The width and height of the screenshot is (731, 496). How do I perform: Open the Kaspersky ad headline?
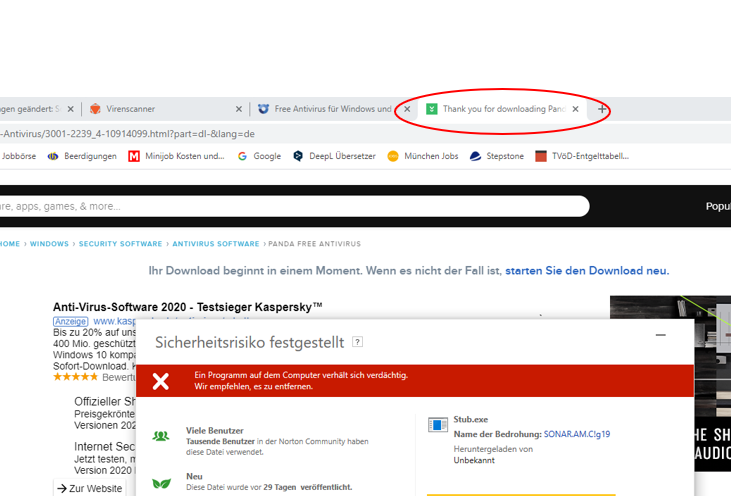tap(187, 307)
